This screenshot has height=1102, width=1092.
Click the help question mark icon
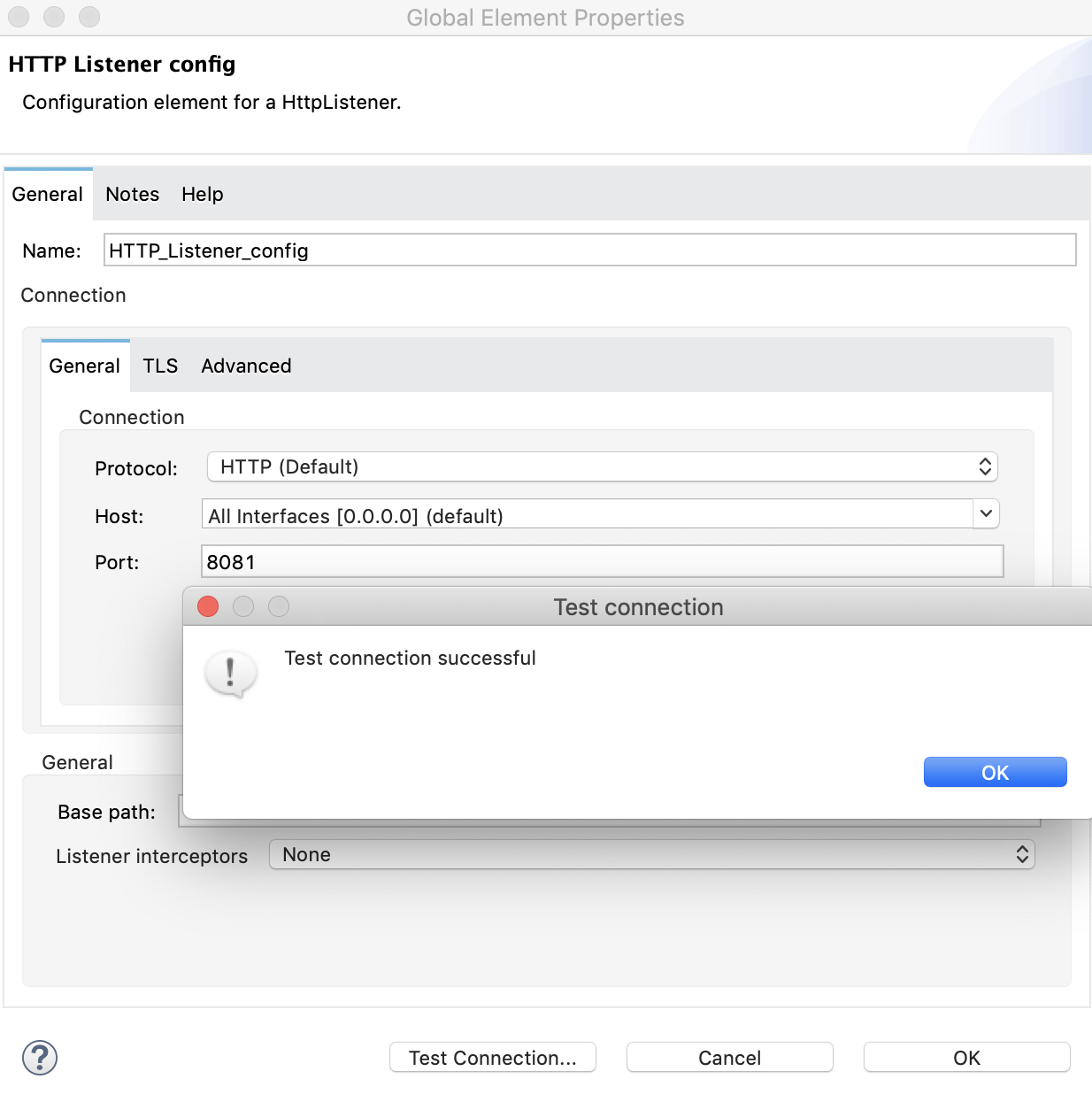(38, 1057)
